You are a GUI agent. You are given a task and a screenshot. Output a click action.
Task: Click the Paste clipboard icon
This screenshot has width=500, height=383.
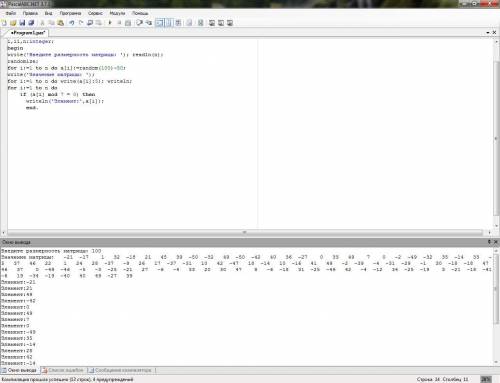61,23
